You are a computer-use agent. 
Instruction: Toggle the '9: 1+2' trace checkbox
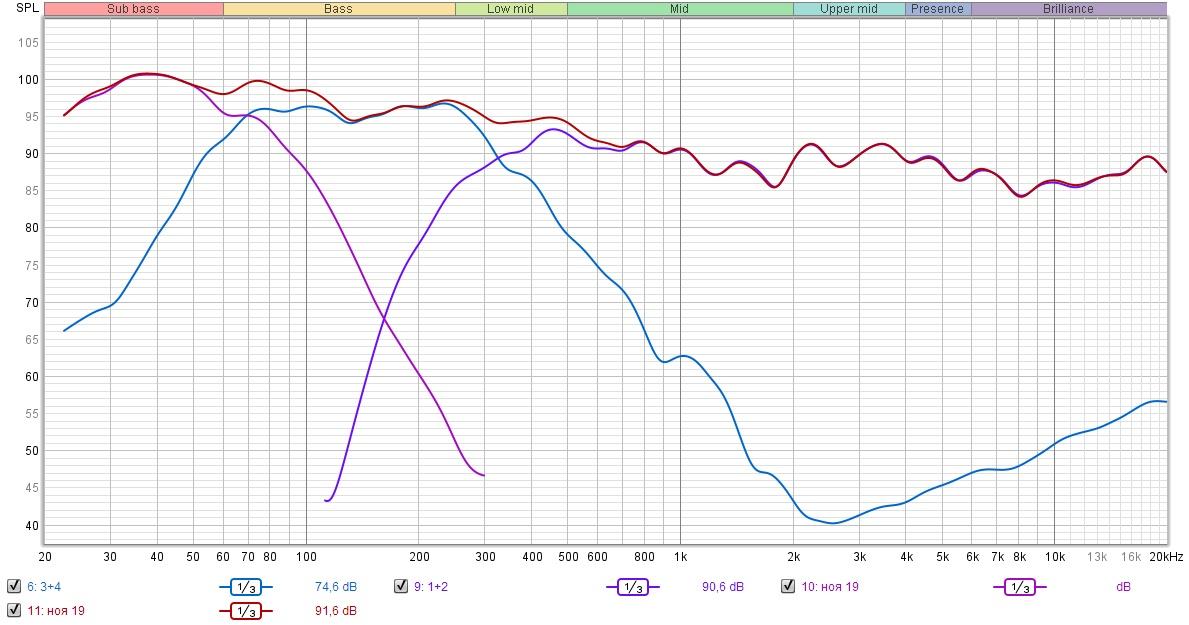401,586
